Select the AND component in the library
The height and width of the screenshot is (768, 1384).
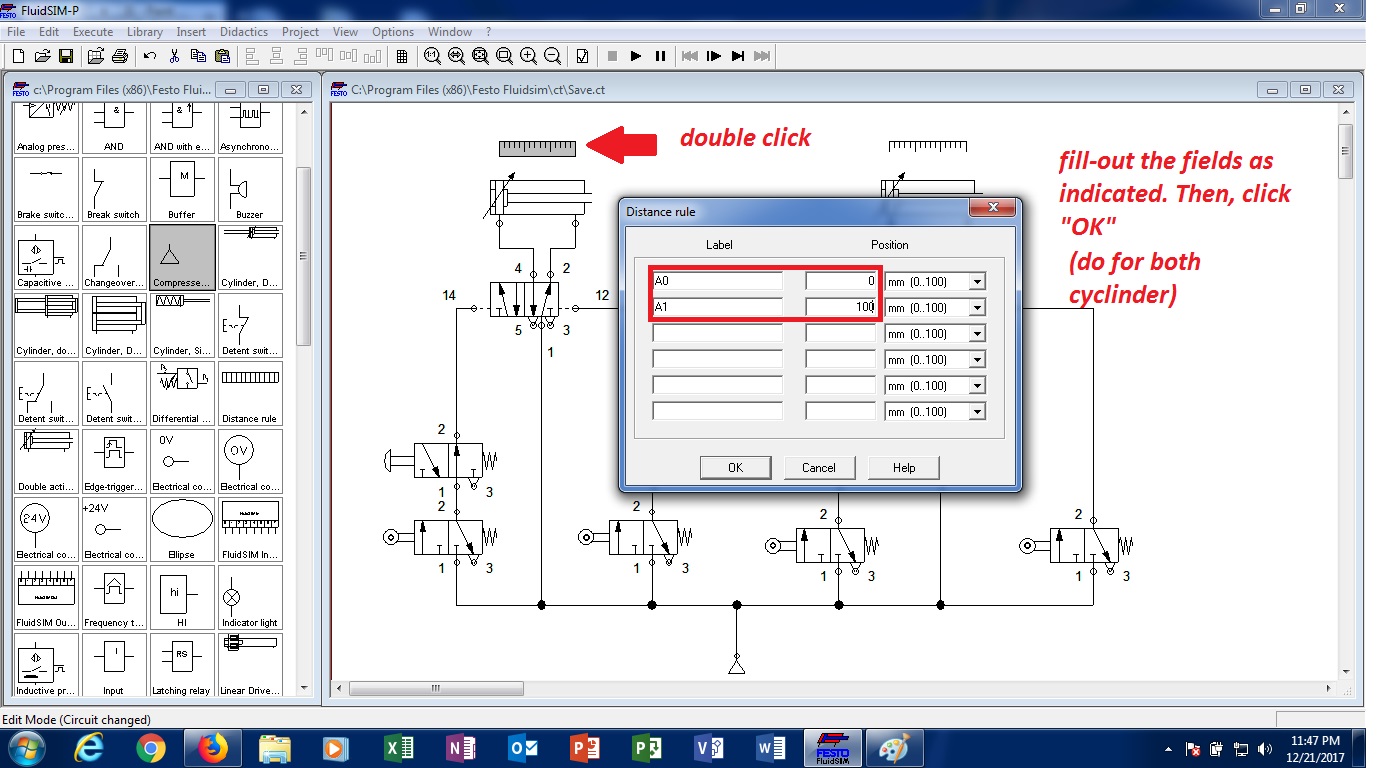click(x=114, y=128)
